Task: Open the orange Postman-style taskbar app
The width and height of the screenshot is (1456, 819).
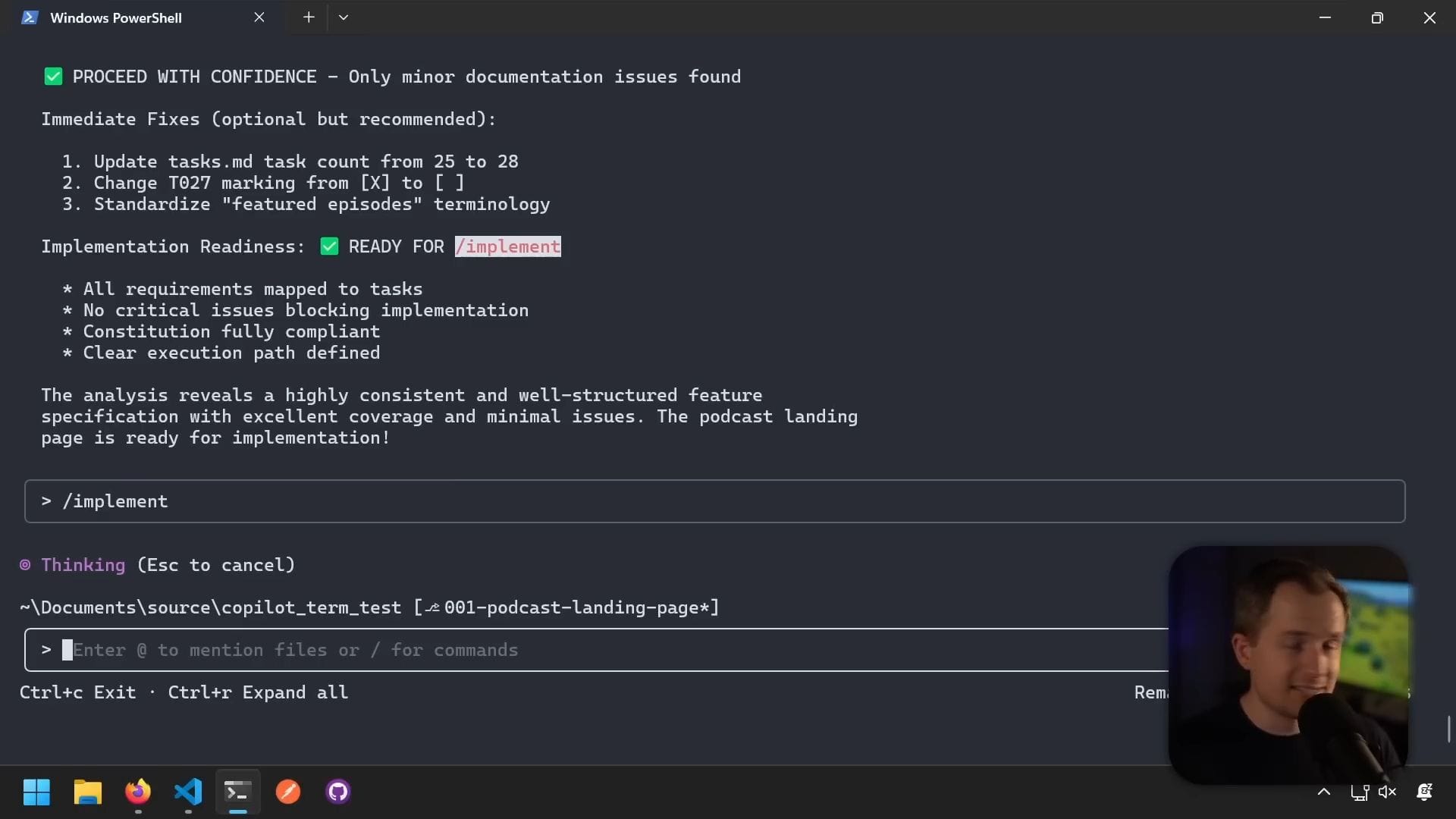Action: pyautogui.click(x=288, y=792)
